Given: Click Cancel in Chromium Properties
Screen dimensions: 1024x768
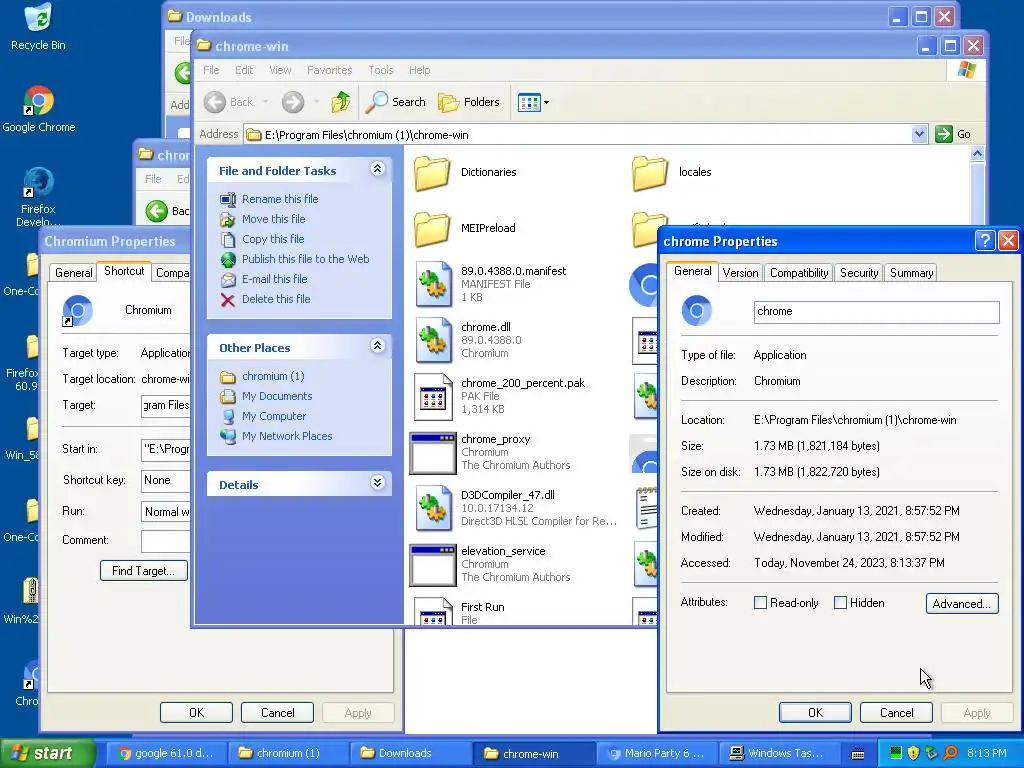Looking at the screenshot, I should click(278, 712).
